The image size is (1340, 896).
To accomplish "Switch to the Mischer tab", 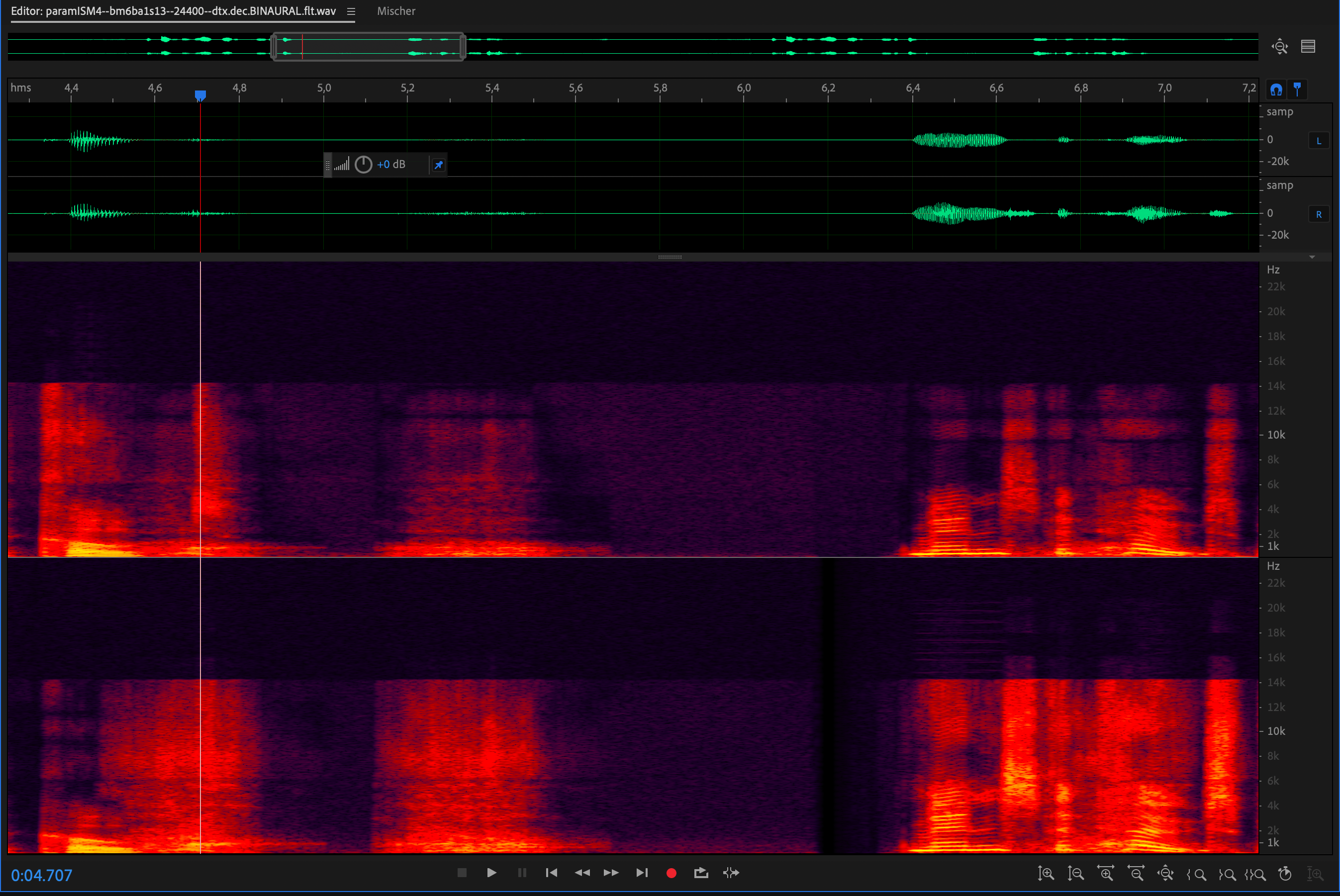I will pos(395,11).
